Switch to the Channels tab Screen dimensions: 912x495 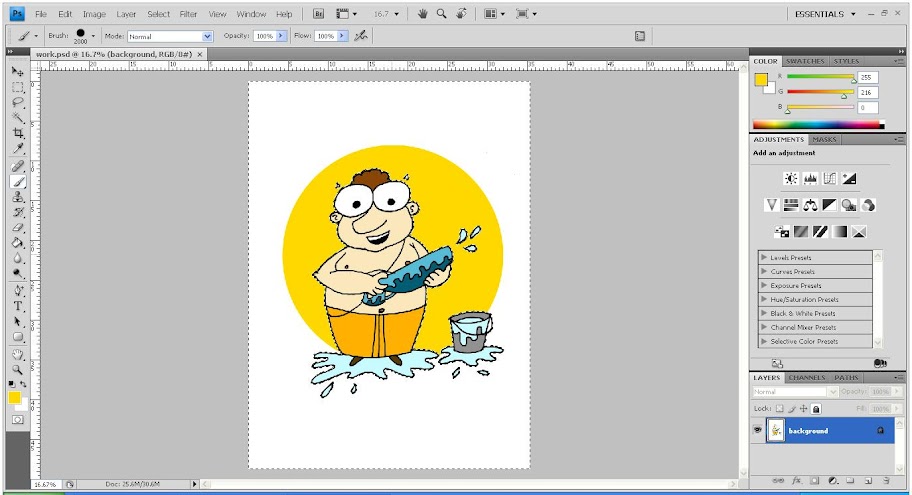(x=807, y=378)
